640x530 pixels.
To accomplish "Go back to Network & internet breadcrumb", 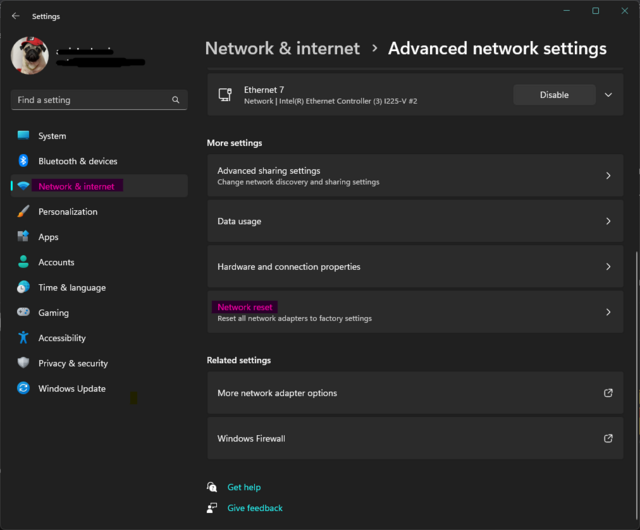I will coord(282,48).
